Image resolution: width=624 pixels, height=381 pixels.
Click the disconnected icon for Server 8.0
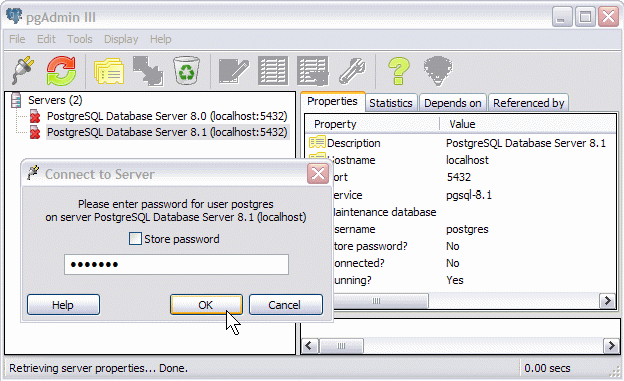(x=35, y=116)
